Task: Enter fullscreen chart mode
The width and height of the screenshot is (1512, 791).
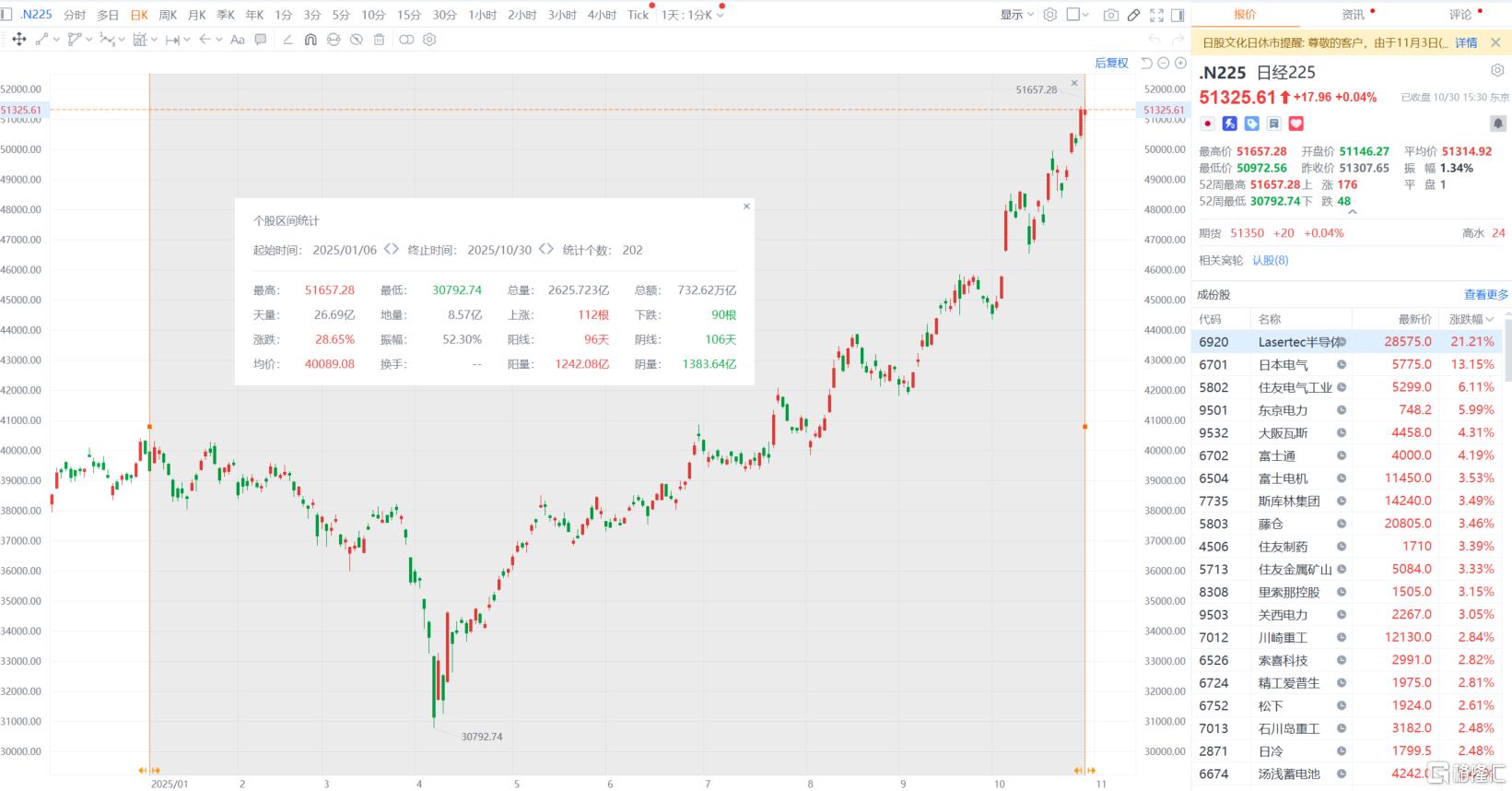Action: (x=1156, y=15)
